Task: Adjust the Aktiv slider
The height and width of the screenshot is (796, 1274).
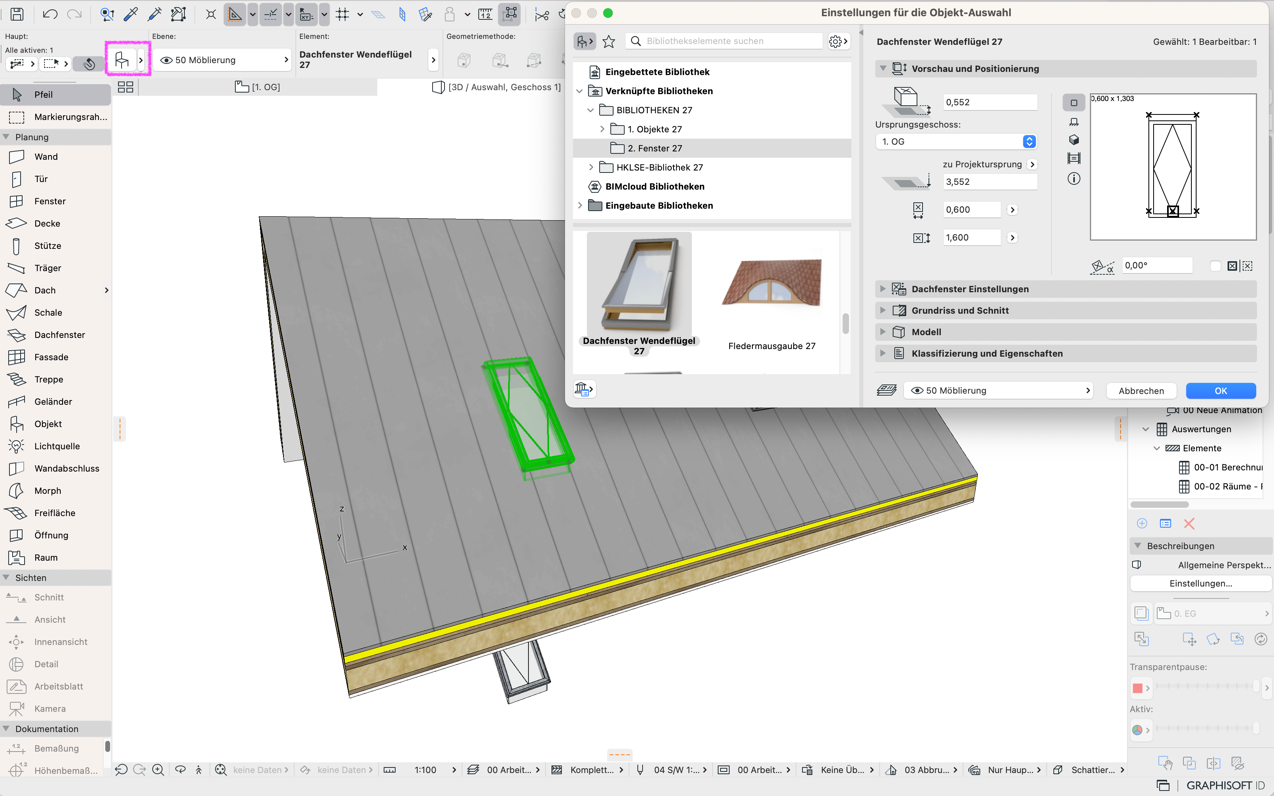Action: (x=1206, y=729)
